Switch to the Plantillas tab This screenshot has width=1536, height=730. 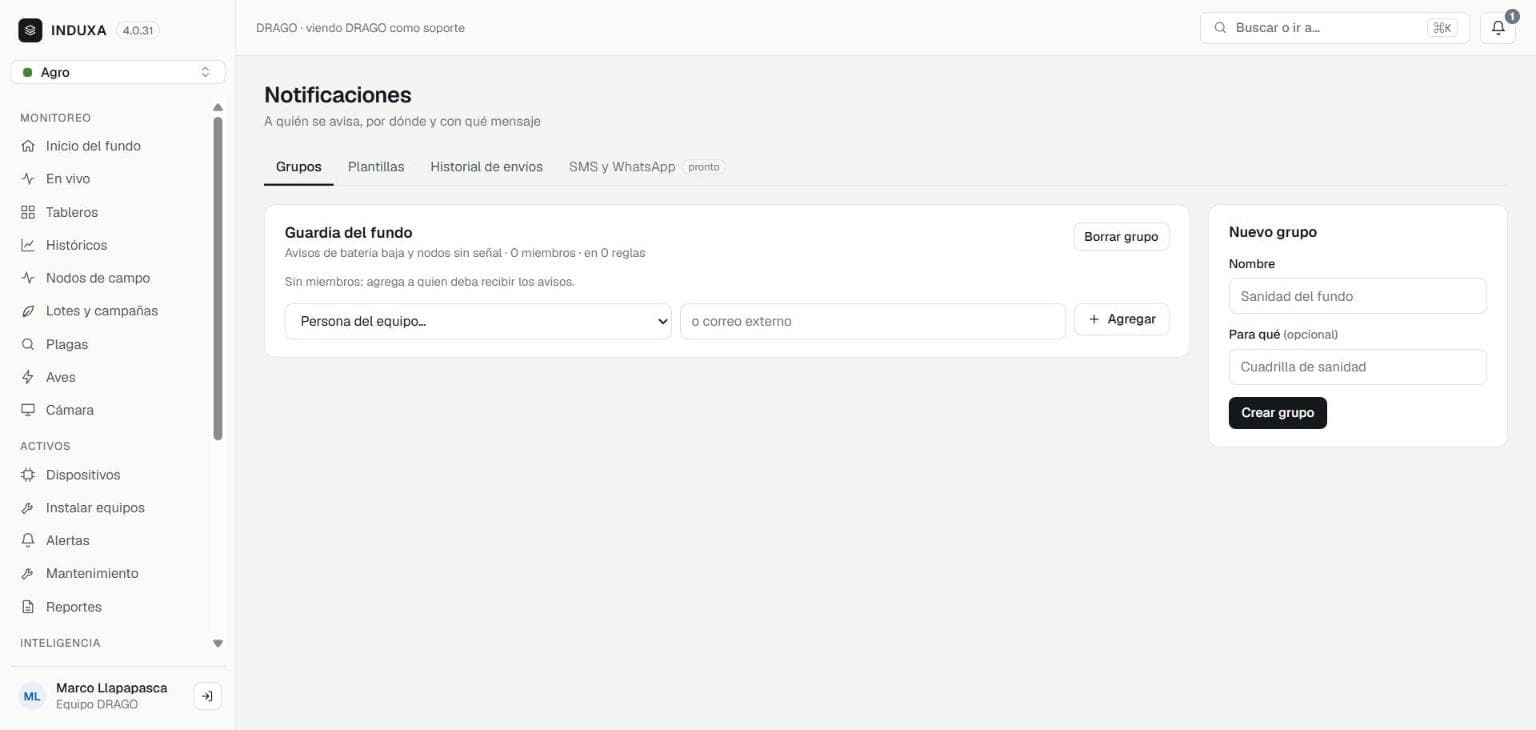tap(376, 167)
